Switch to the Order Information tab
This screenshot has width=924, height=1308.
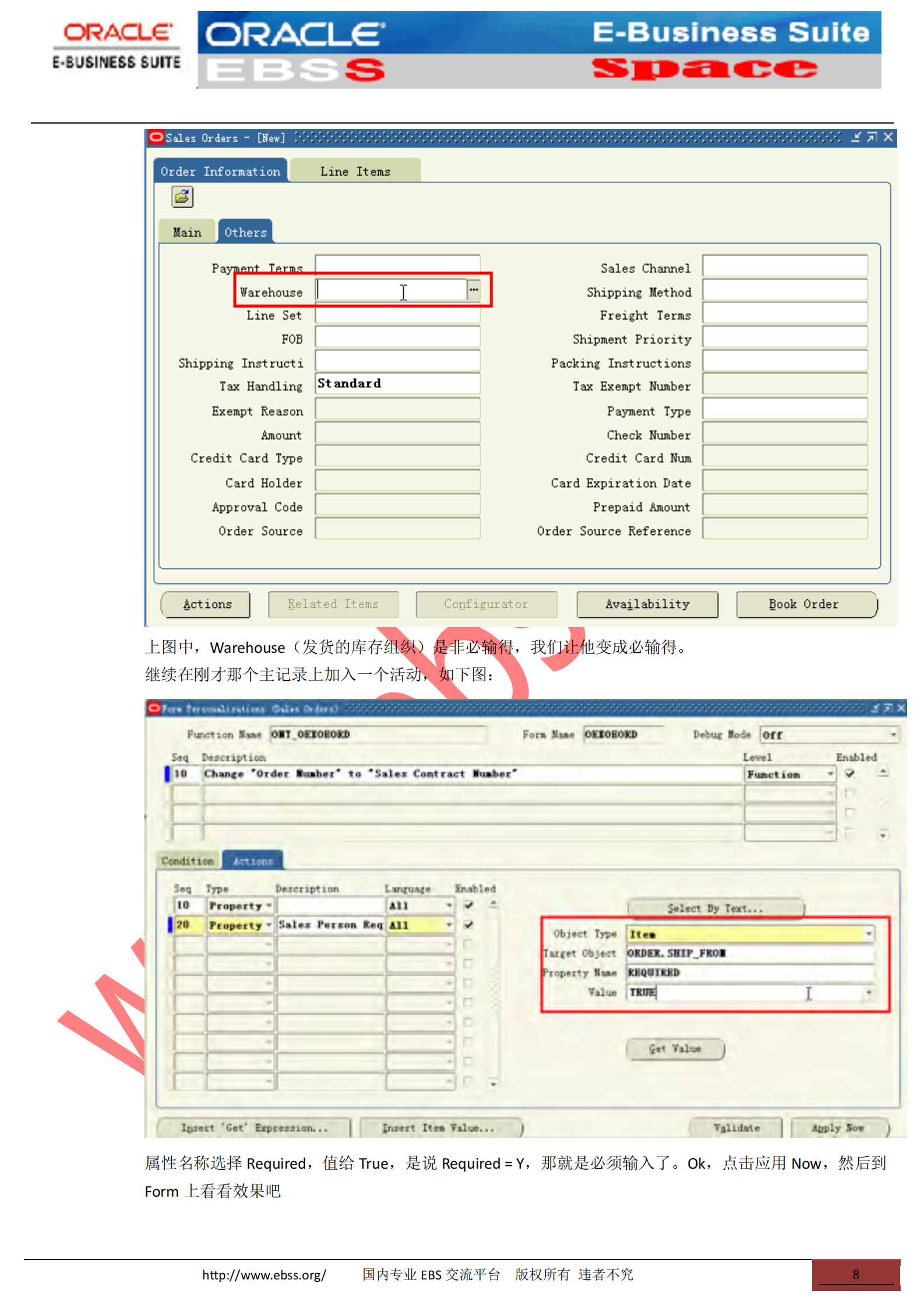pyautogui.click(x=220, y=171)
